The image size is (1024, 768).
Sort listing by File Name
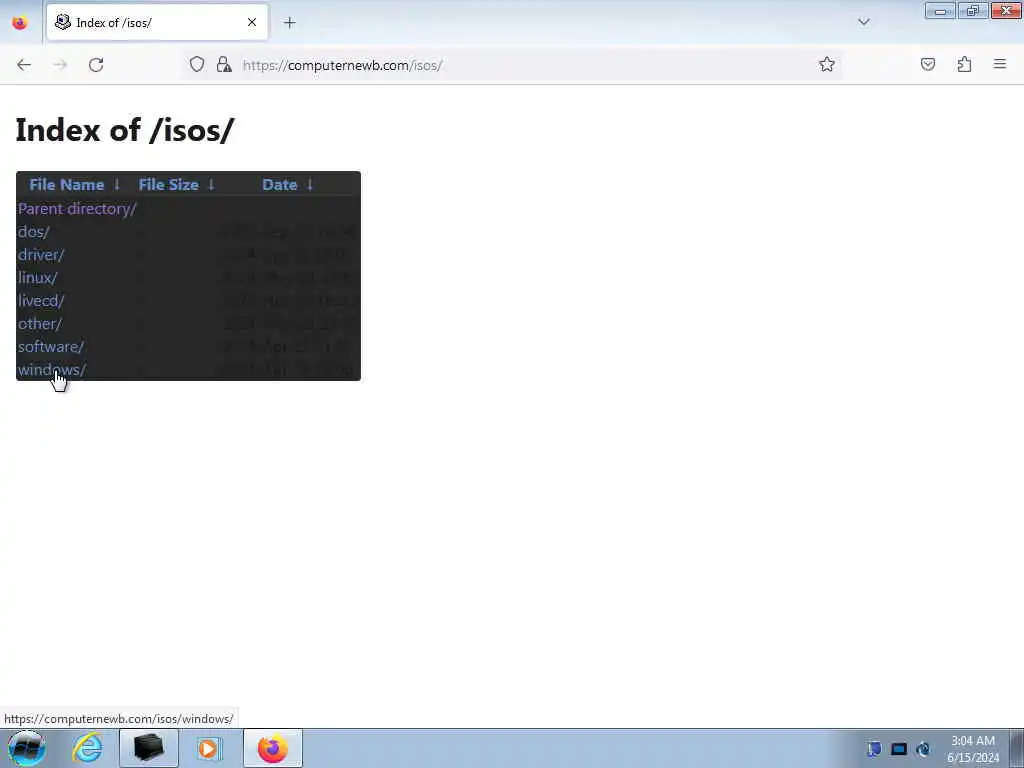click(67, 185)
